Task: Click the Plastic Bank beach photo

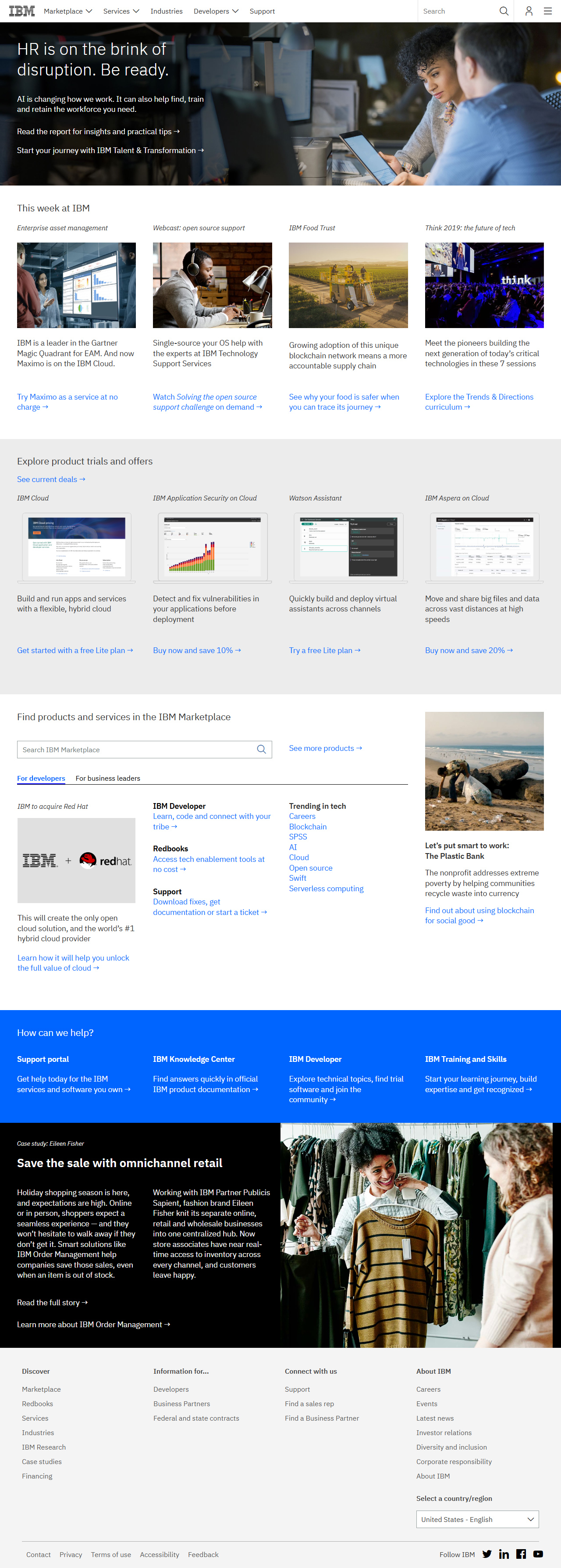Action: [x=484, y=771]
